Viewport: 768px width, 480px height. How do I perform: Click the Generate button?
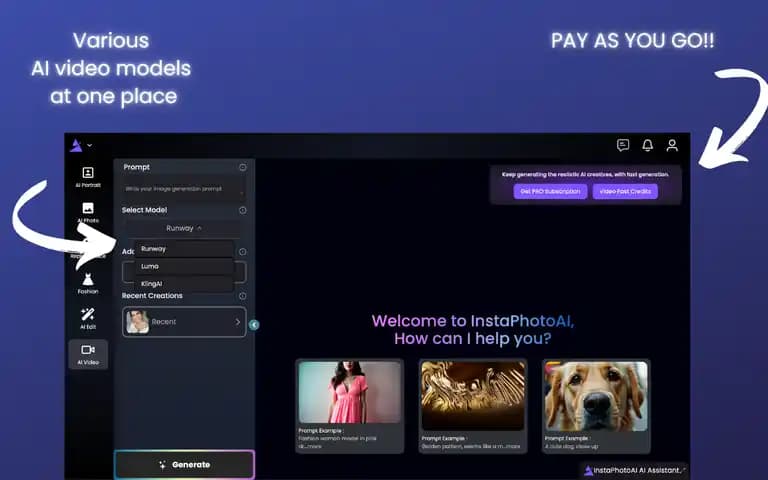pos(185,464)
